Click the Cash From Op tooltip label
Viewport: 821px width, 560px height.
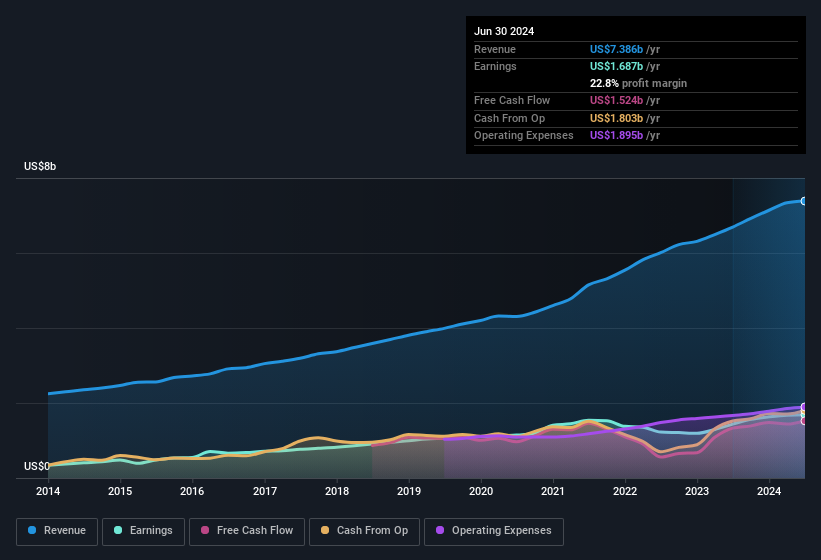point(509,118)
